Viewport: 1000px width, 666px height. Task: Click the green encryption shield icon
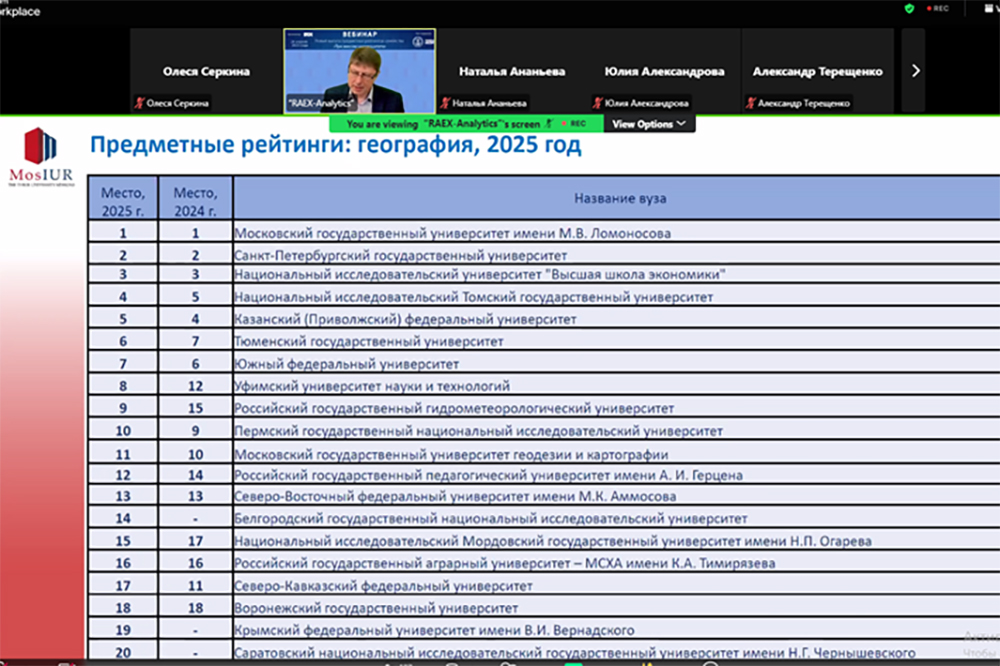[909, 8]
